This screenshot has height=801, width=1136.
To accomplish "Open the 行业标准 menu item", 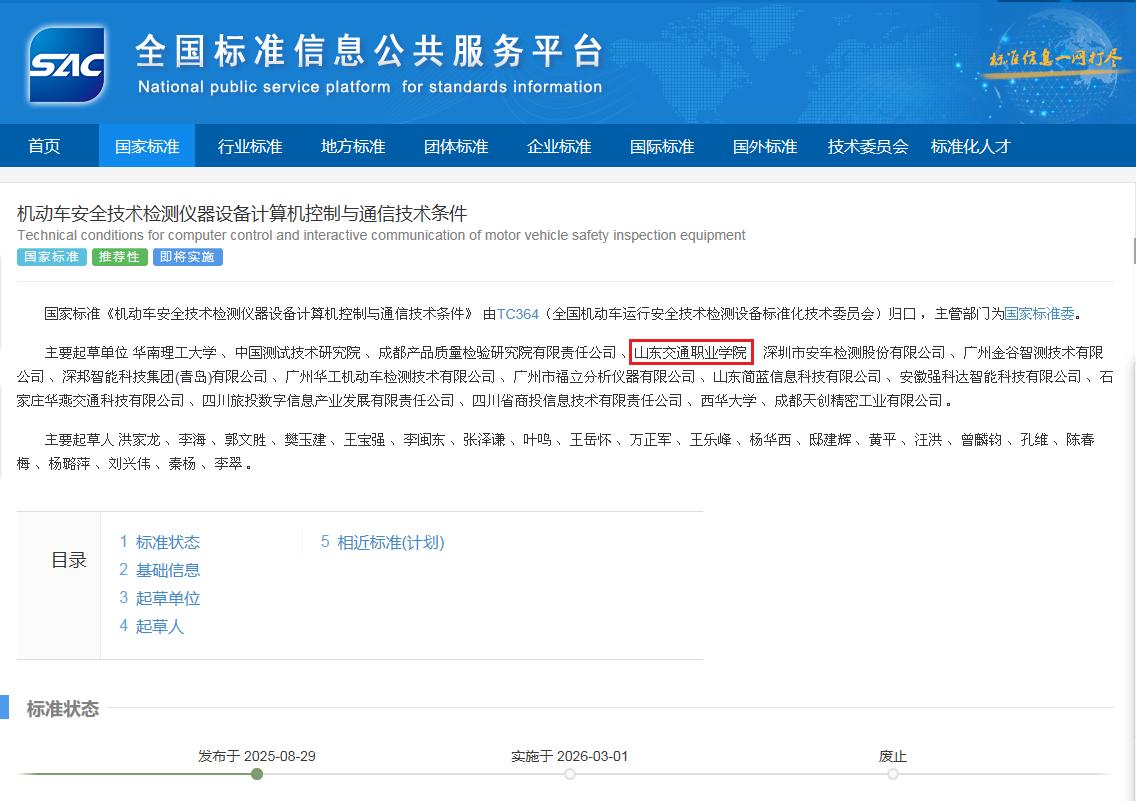I will (x=250, y=146).
